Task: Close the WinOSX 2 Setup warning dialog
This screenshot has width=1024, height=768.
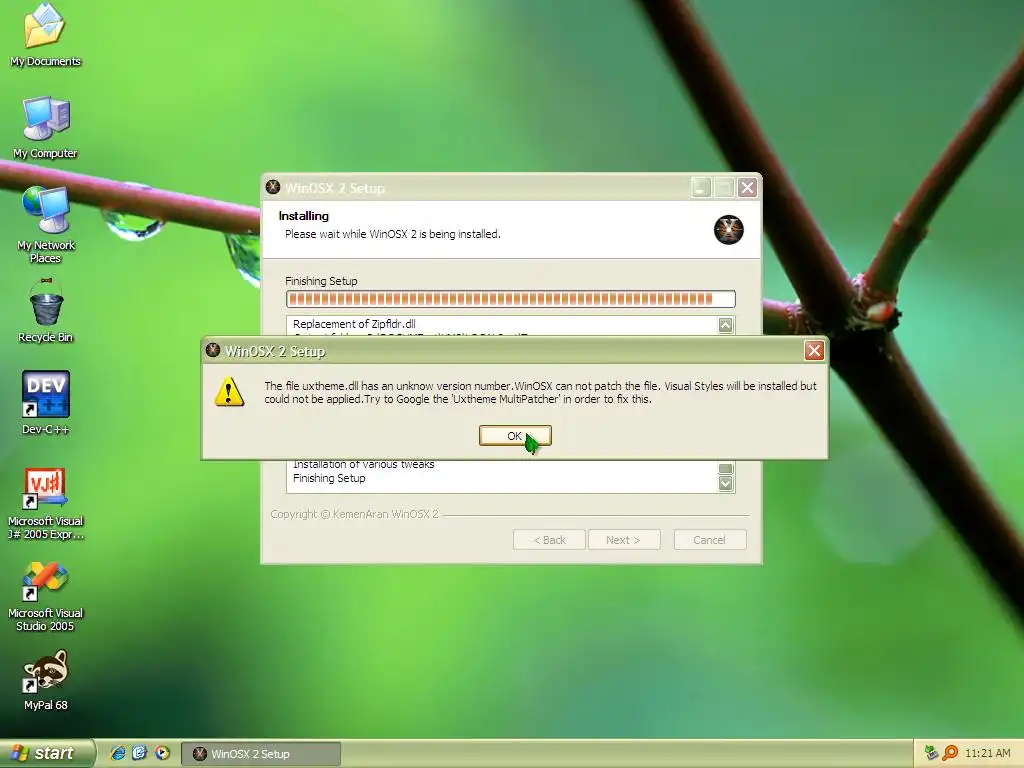Action: pyautogui.click(x=814, y=351)
